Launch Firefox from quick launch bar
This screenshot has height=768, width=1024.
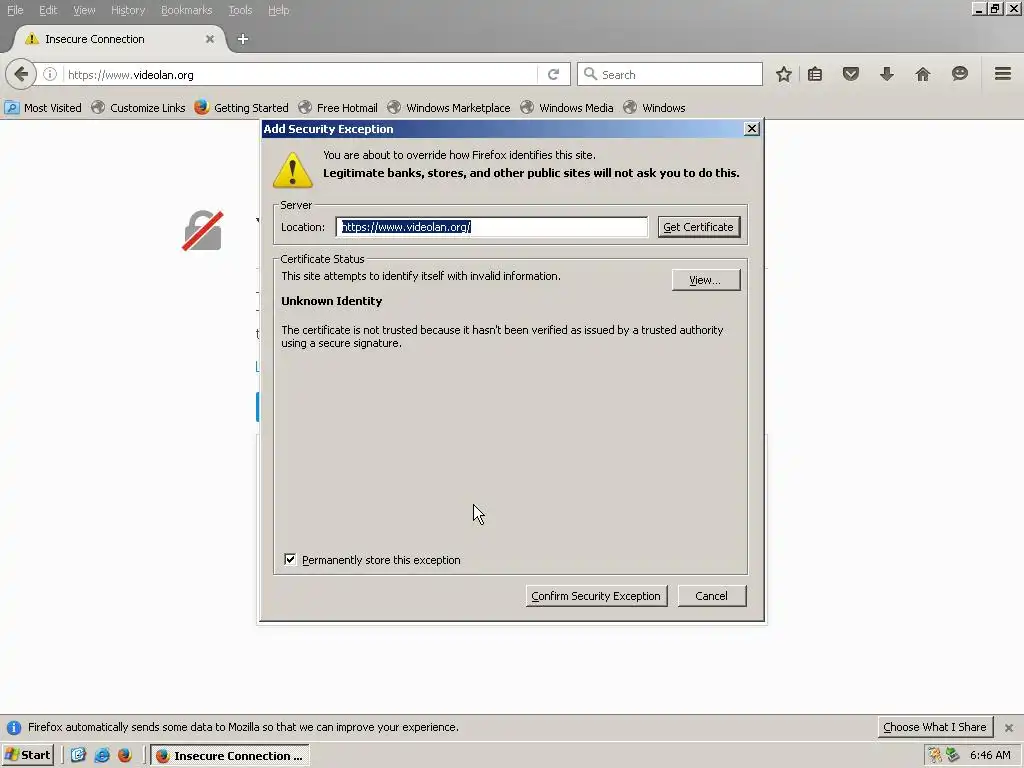coord(125,755)
